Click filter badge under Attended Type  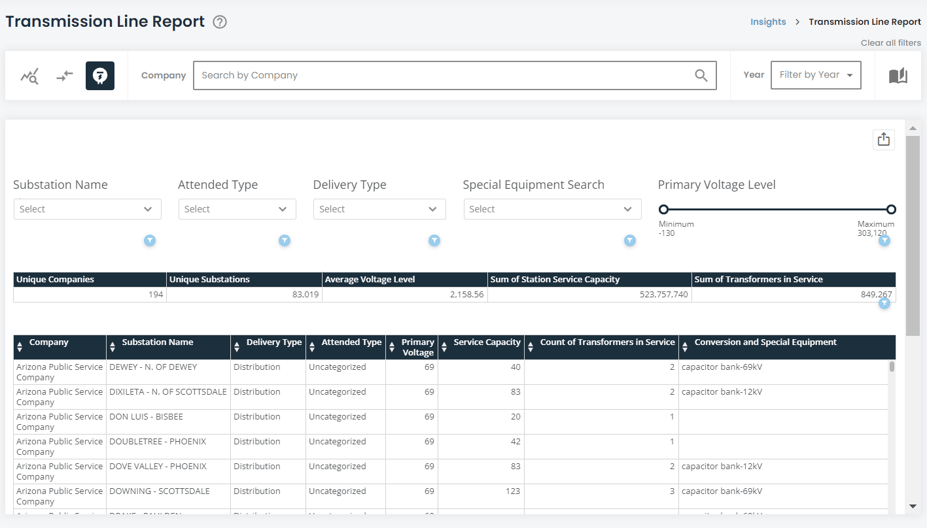(284, 241)
